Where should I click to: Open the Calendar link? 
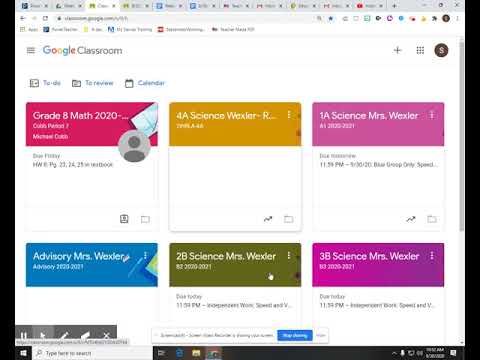145,83
